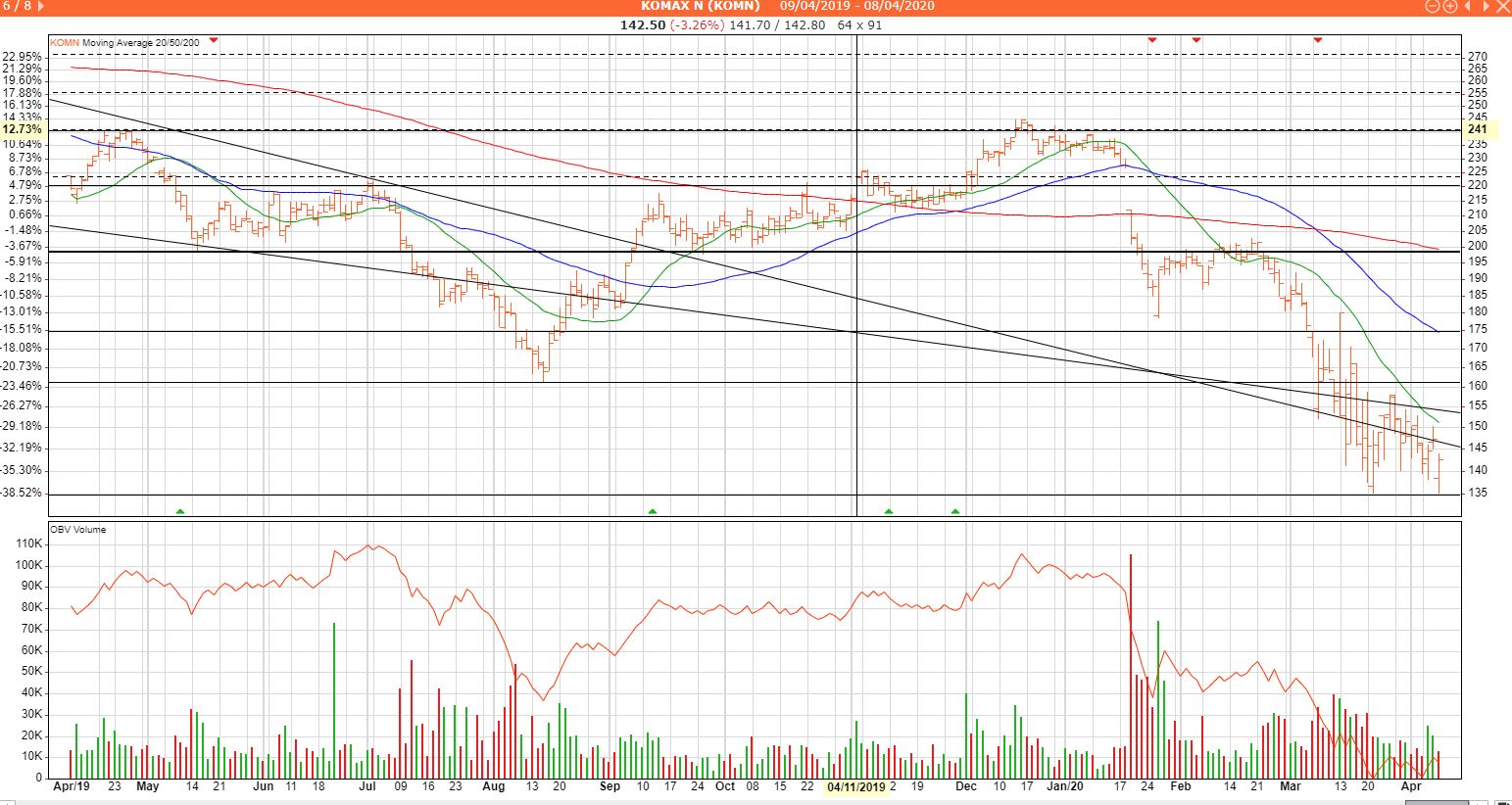Click the highlighted 12.73% percentage label
Viewport: 1512px width, 805px height.
pyautogui.click(x=22, y=129)
